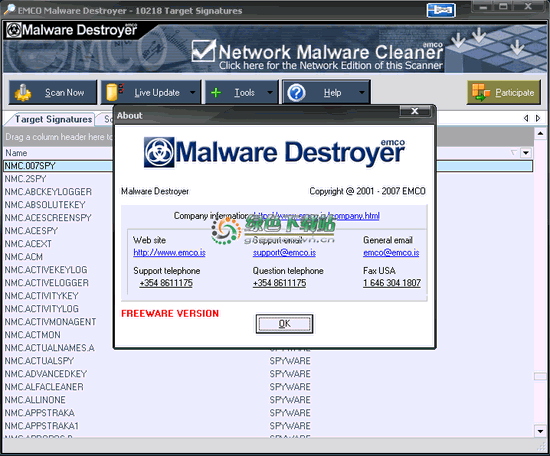Close the About dialog
The height and width of the screenshot is (456, 550).
(415, 111)
